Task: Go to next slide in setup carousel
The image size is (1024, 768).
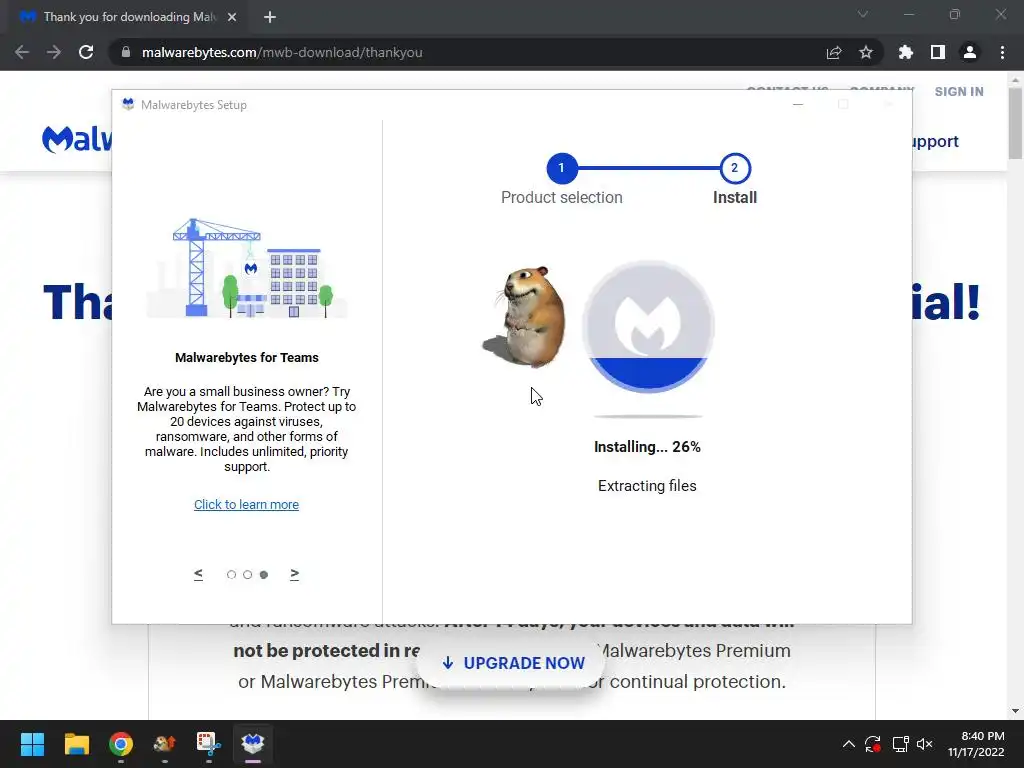Action: pyautogui.click(x=295, y=574)
